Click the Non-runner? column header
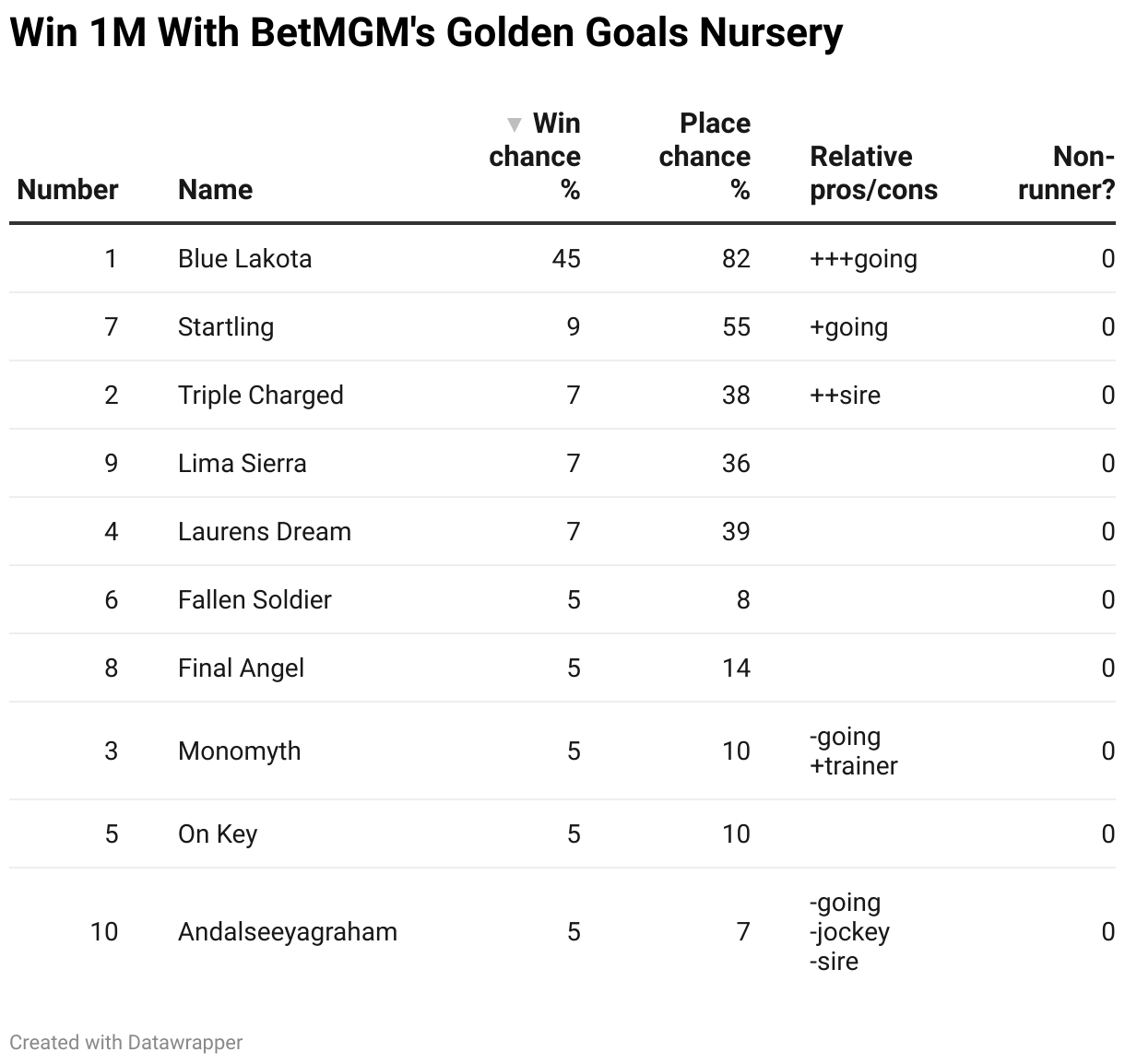 tap(1066, 173)
